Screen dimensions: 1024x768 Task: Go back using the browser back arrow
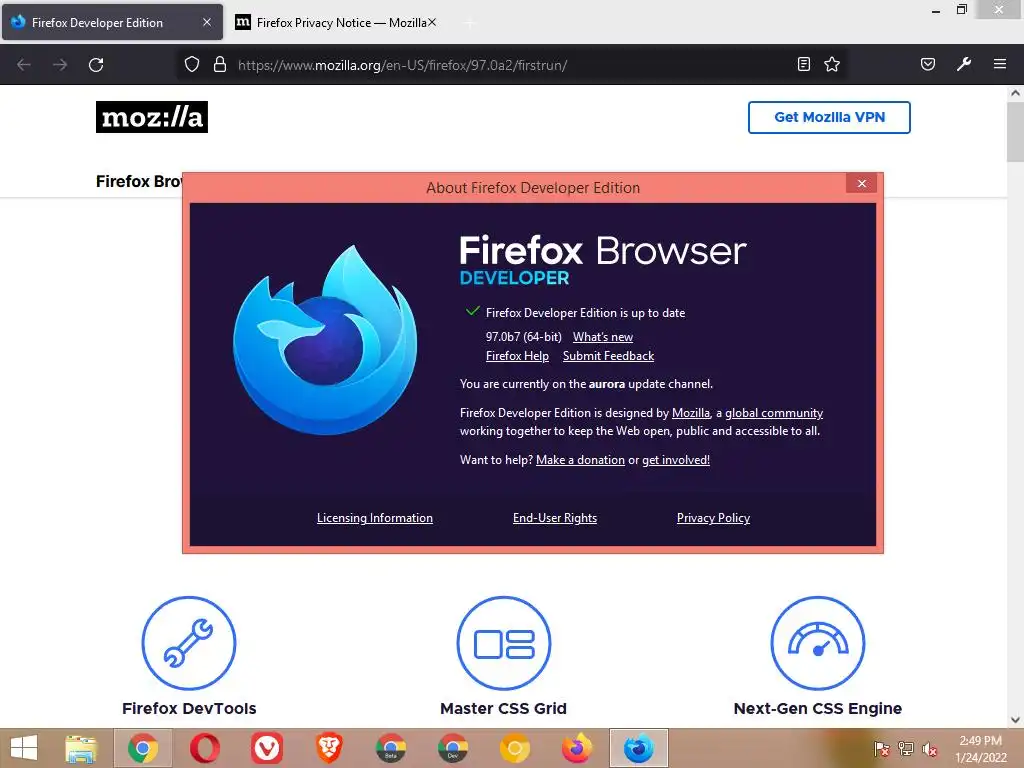click(x=24, y=65)
